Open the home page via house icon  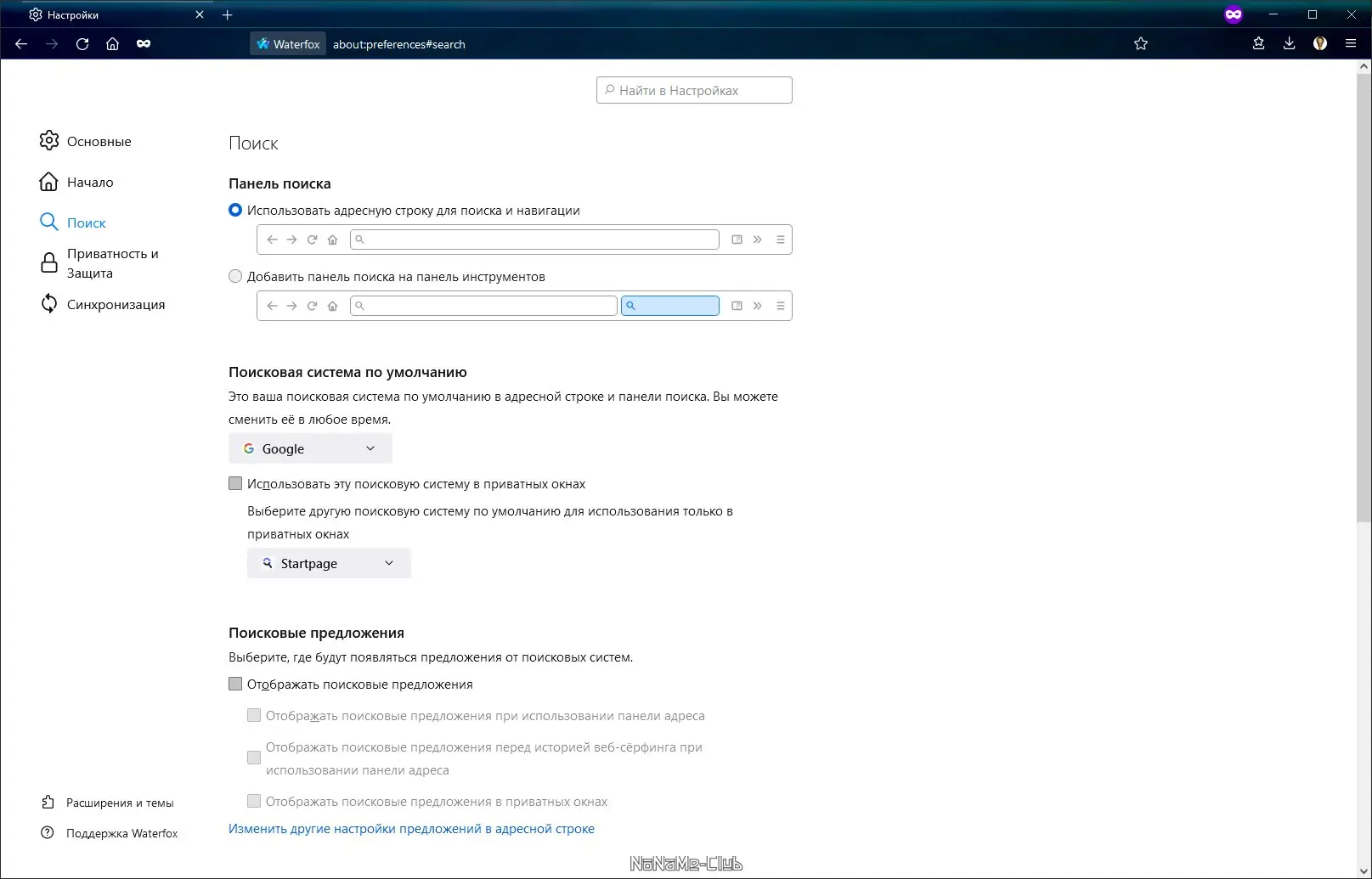[112, 44]
